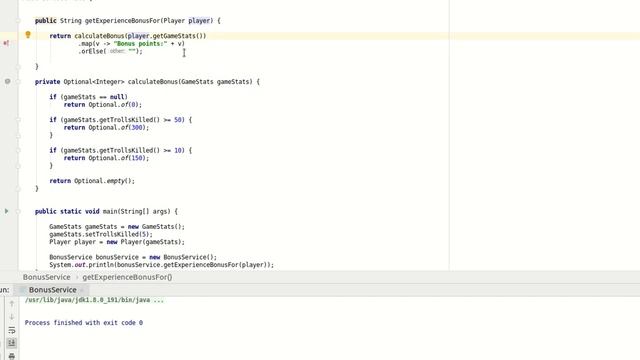Click the lambda gutter marker beside .map line
Viewport: 640px width, 360px height.
point(6,43)
